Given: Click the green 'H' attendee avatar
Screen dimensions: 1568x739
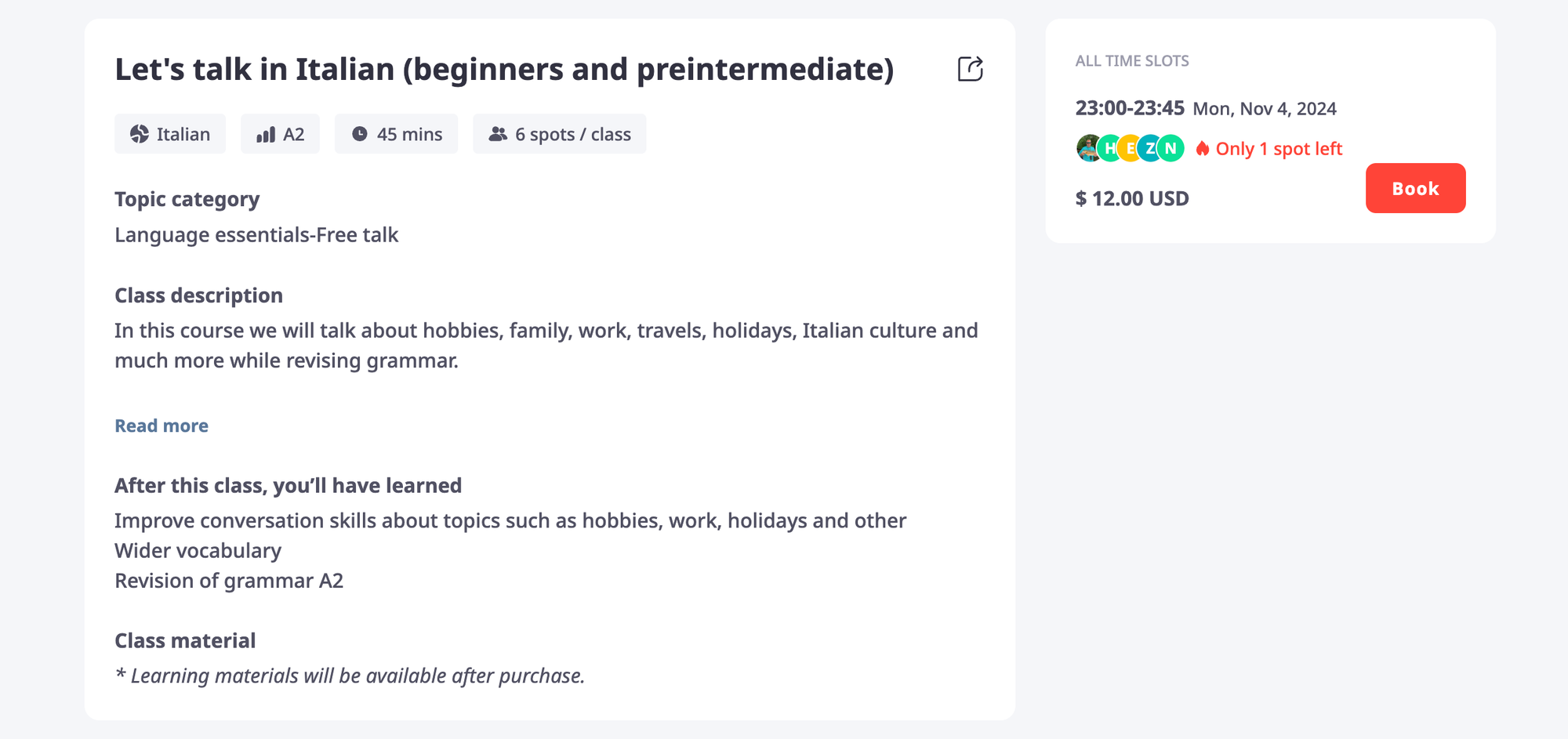Looking at the screenshot, I should click(x=1109, y=148).
